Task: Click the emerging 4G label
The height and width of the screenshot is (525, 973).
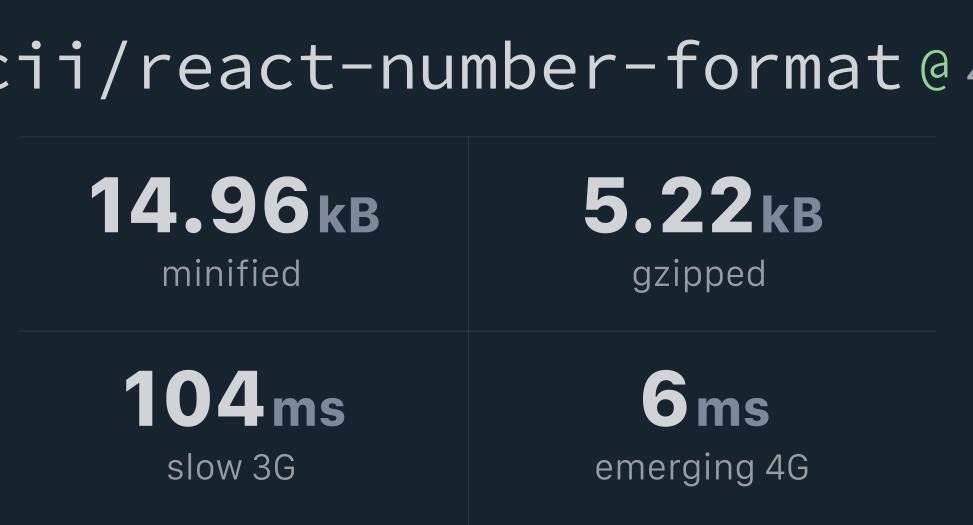Action: click(x=702, y=469)
